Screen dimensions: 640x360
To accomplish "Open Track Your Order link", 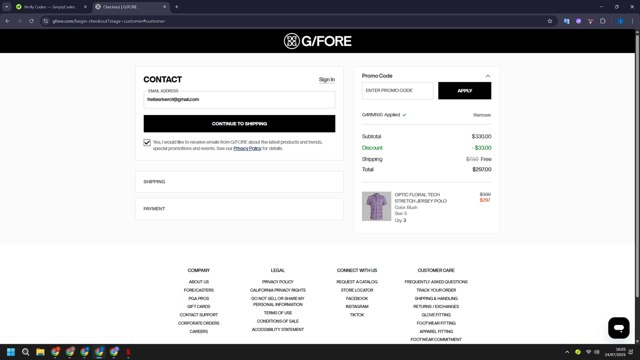I will pyautogui.click(x=436, y=290).
